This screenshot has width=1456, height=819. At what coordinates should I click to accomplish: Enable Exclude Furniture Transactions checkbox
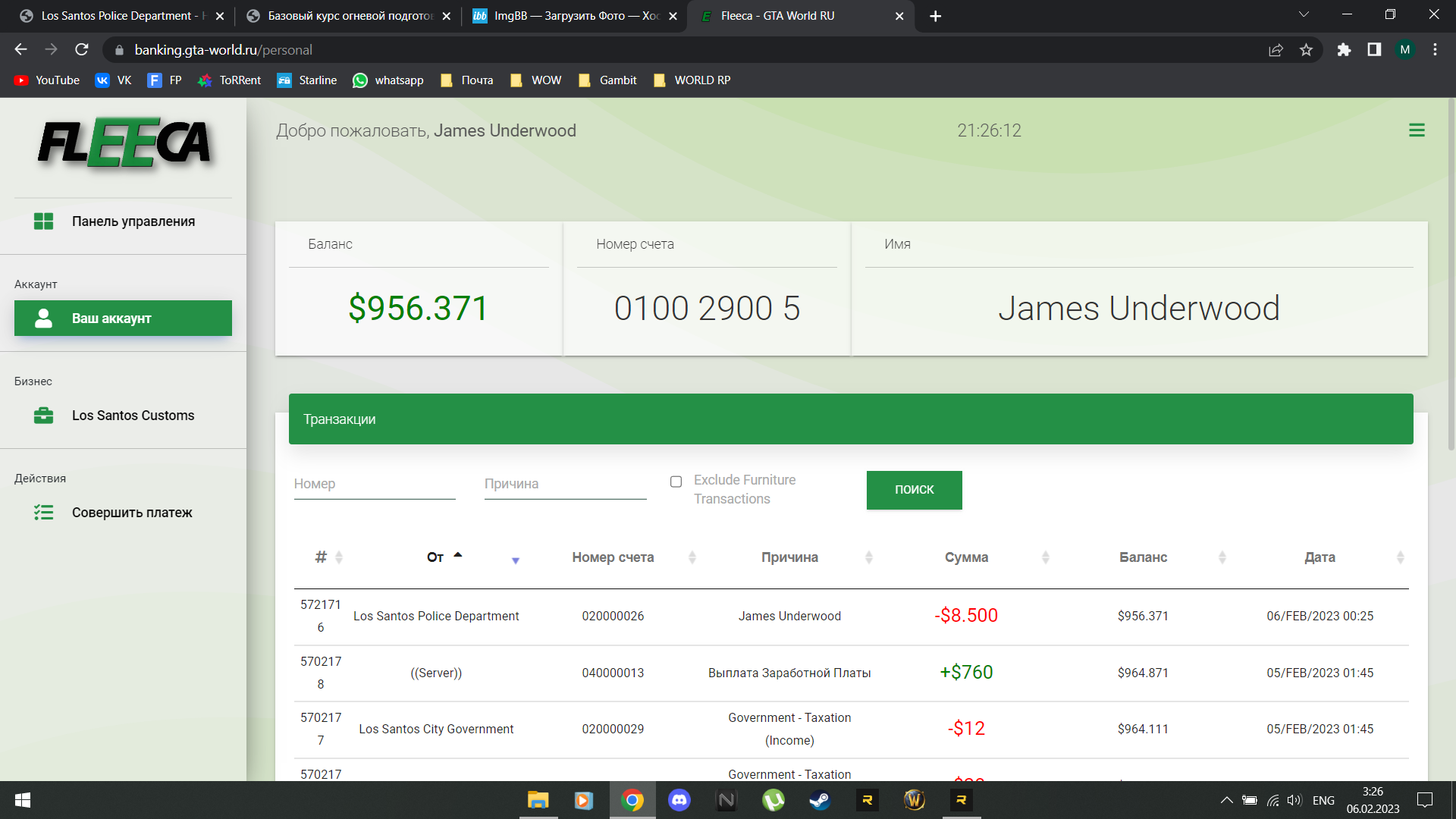tap(676, 482)
